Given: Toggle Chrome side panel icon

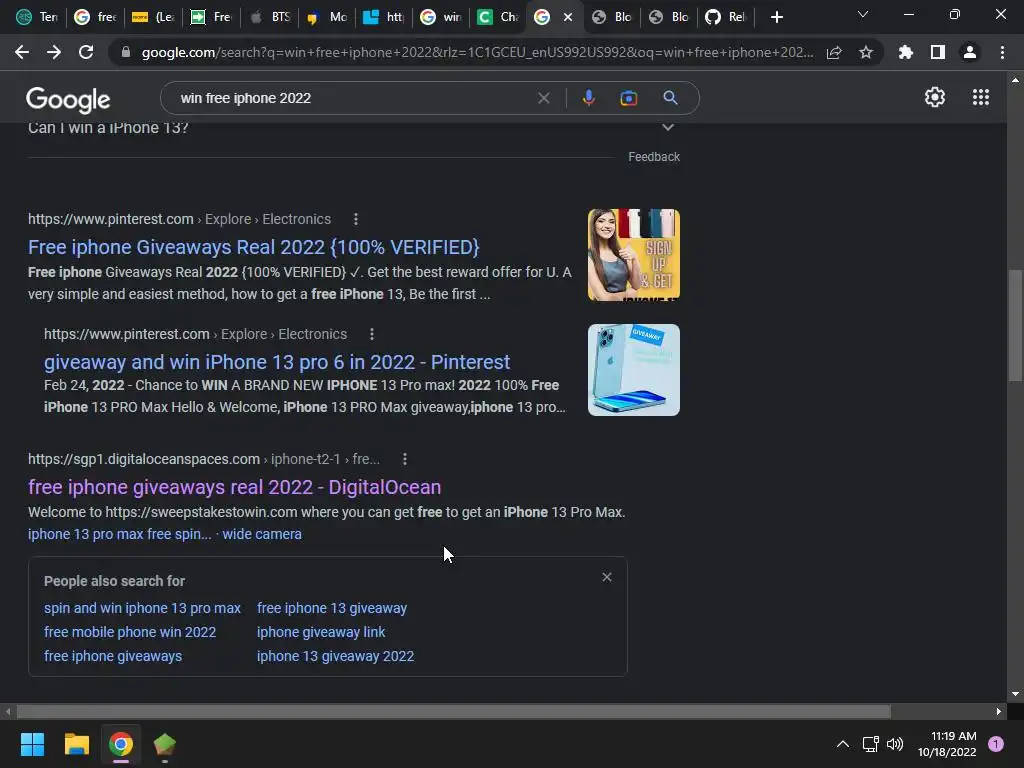Looking at the screenshot, I should (x=938, y=52).
